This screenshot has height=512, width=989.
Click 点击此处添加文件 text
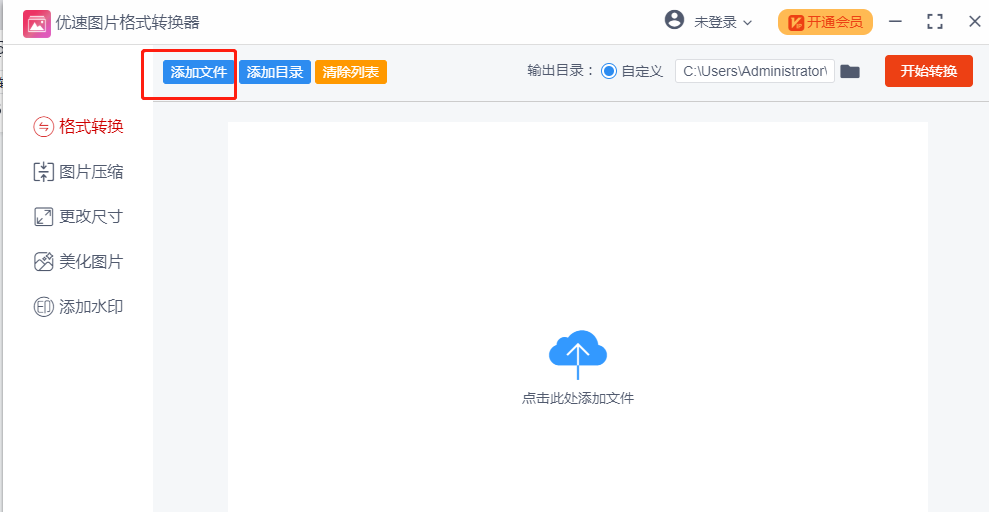coord(578,399)
